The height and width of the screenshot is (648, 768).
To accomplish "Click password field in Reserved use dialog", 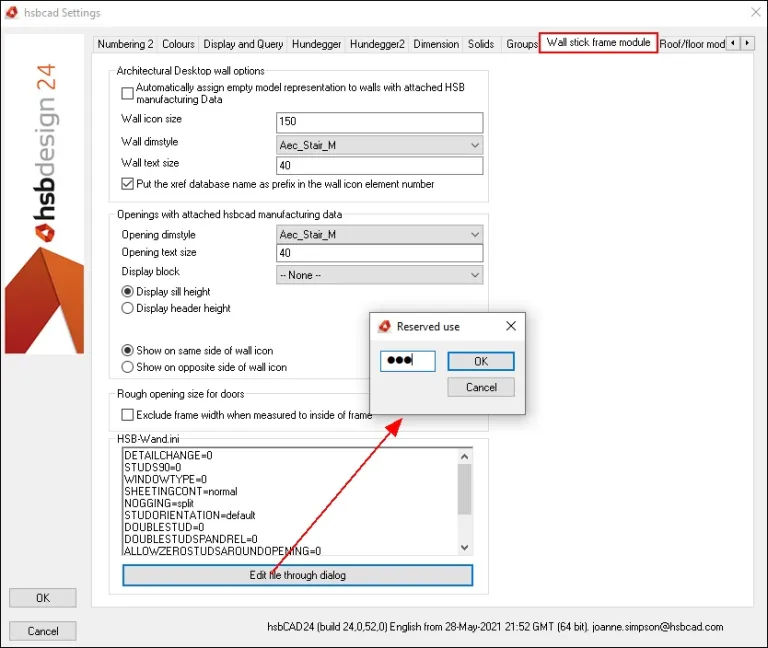I will [x=408, y=361].
